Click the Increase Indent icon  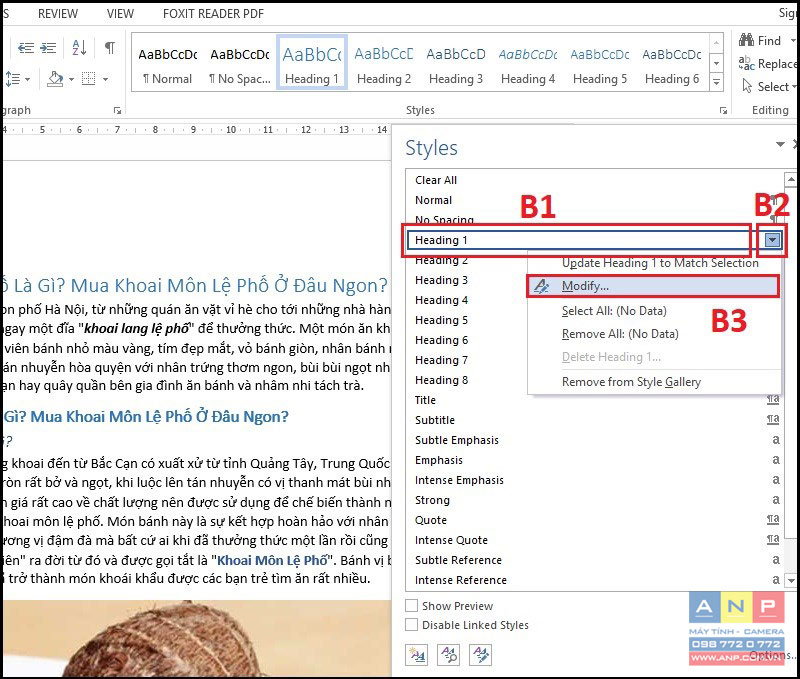pyautogui.click(x=48, y=48)
